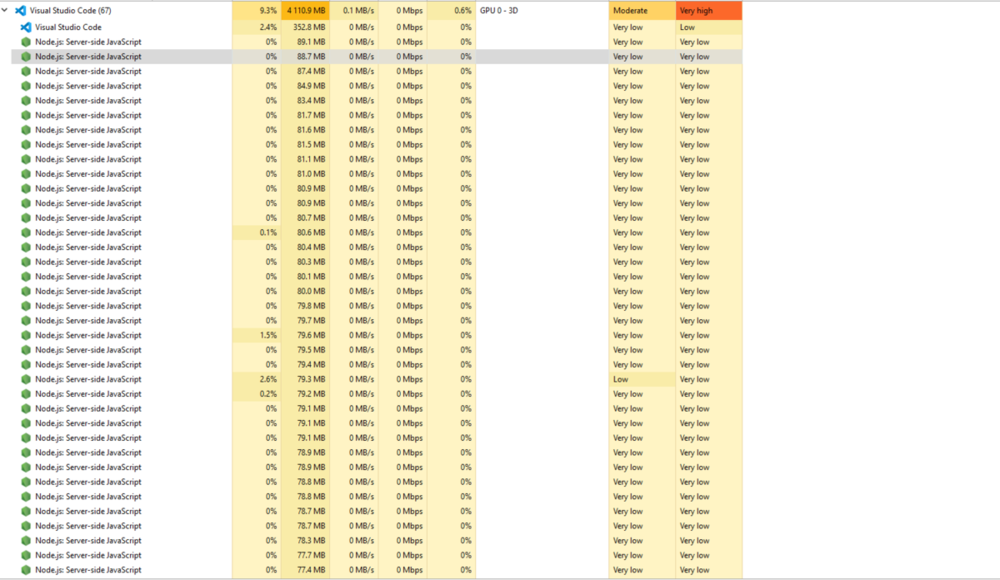Click the Node.js icon of the 2.6% CPU process
This screenshot has height=580, width=1000.
26,379
